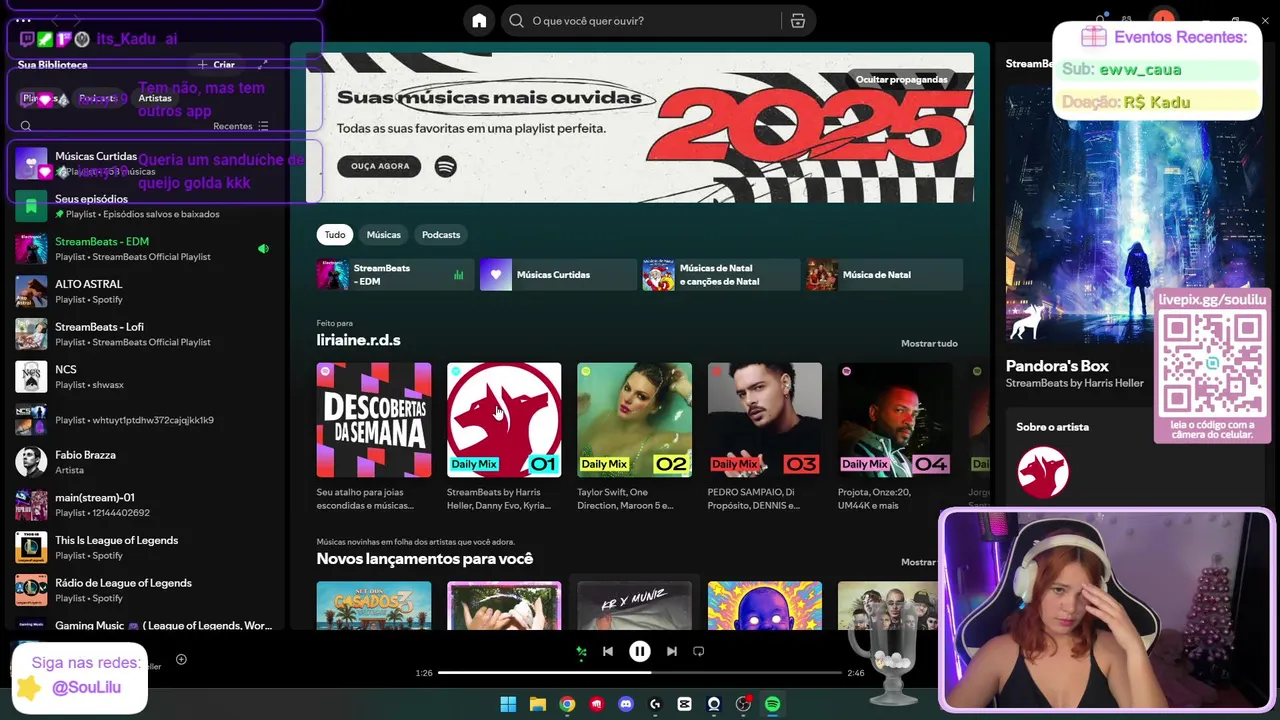Screen dimensions: 1280x720
Task: Open the Rádio de League of Legends playlist
Action: tap(145, 590)
